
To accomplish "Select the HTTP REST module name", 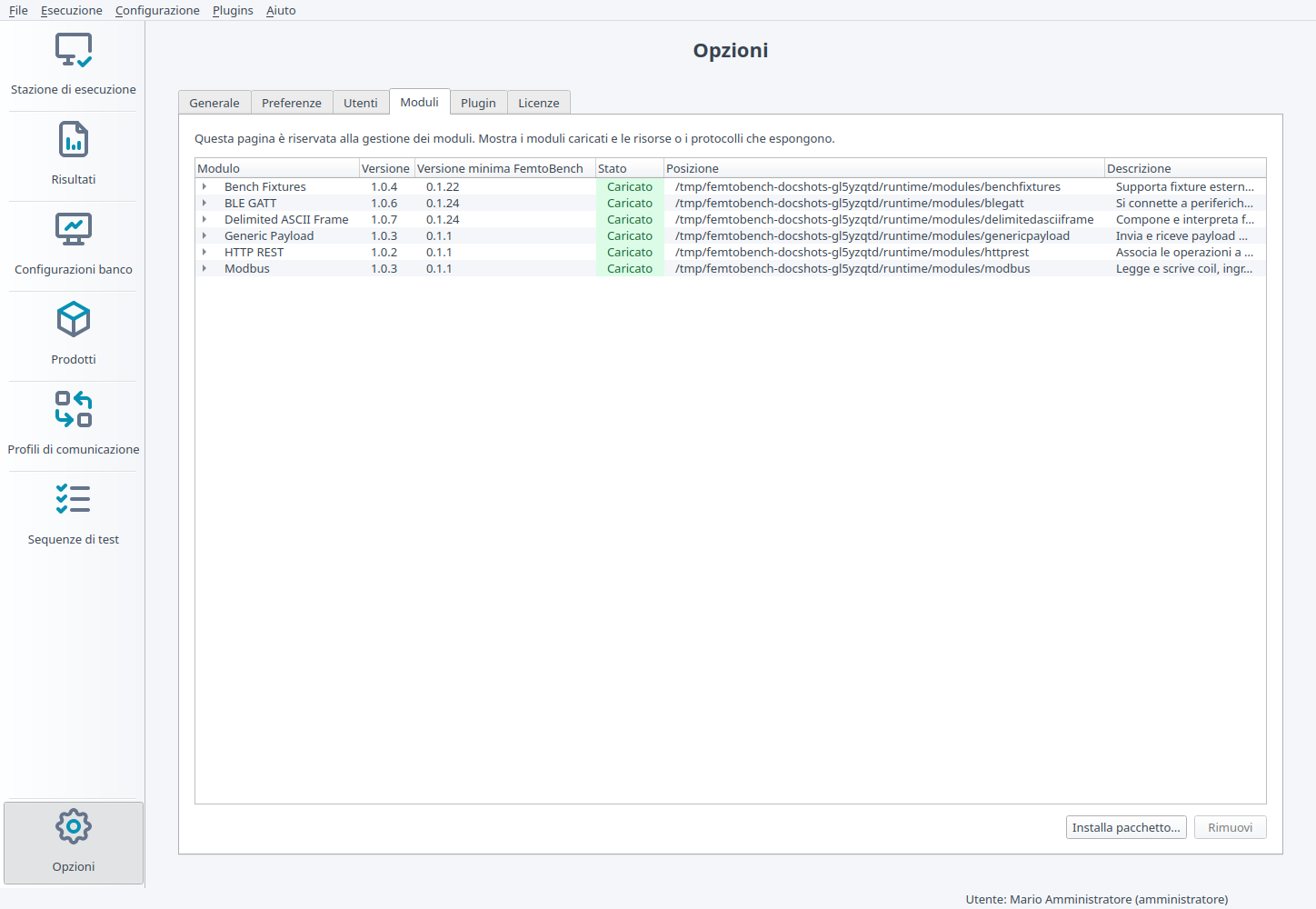I will (x=254, y=252).
